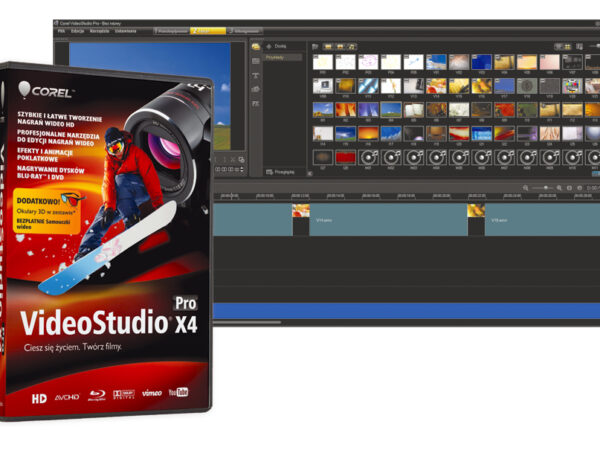Click the fit-project-in-timeline icon beside zoom
Image resolution: width=600 pixels, height=450 pixels.
pos(569,187)
